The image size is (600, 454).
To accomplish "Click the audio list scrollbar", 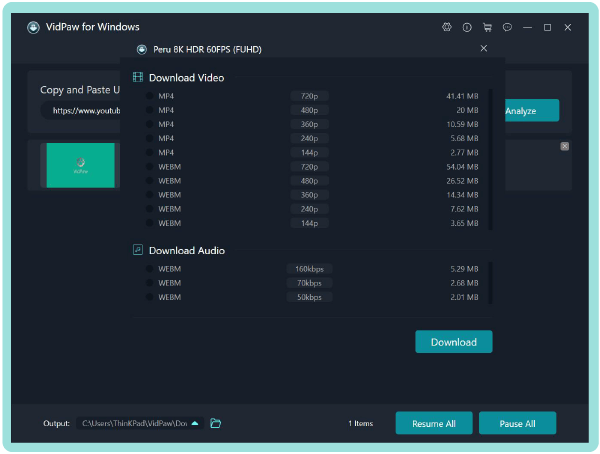I will click(x=491, y=283).
